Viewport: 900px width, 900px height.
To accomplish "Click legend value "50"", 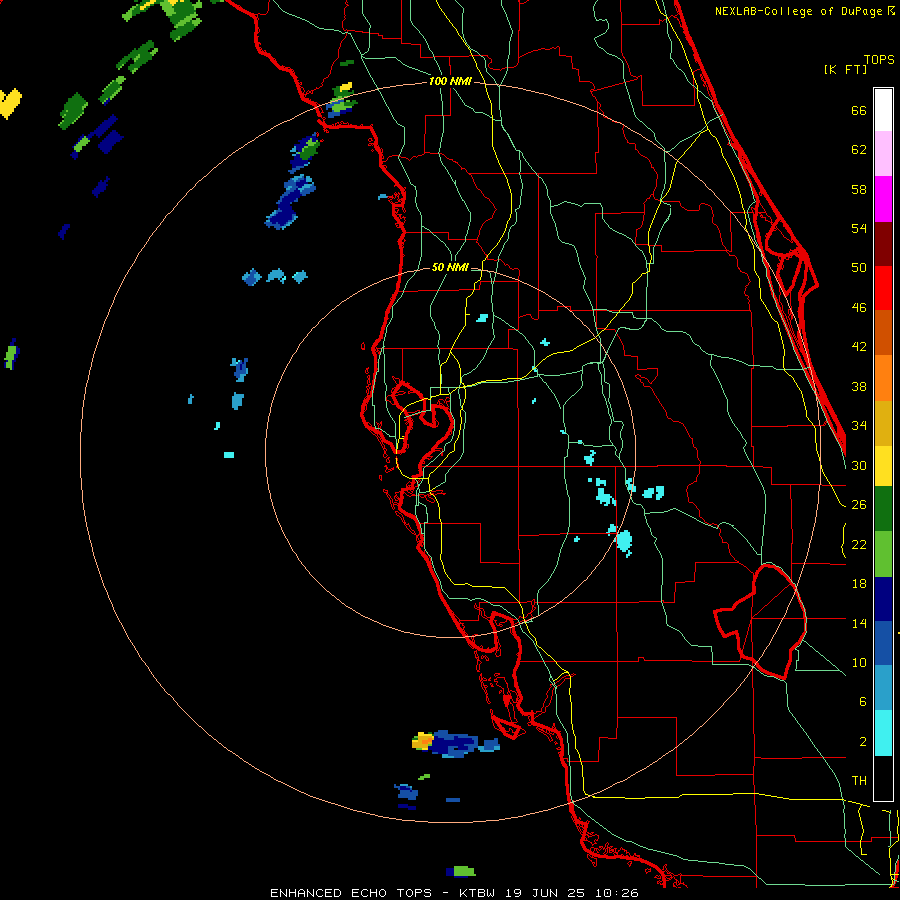I will pos(859,268).
